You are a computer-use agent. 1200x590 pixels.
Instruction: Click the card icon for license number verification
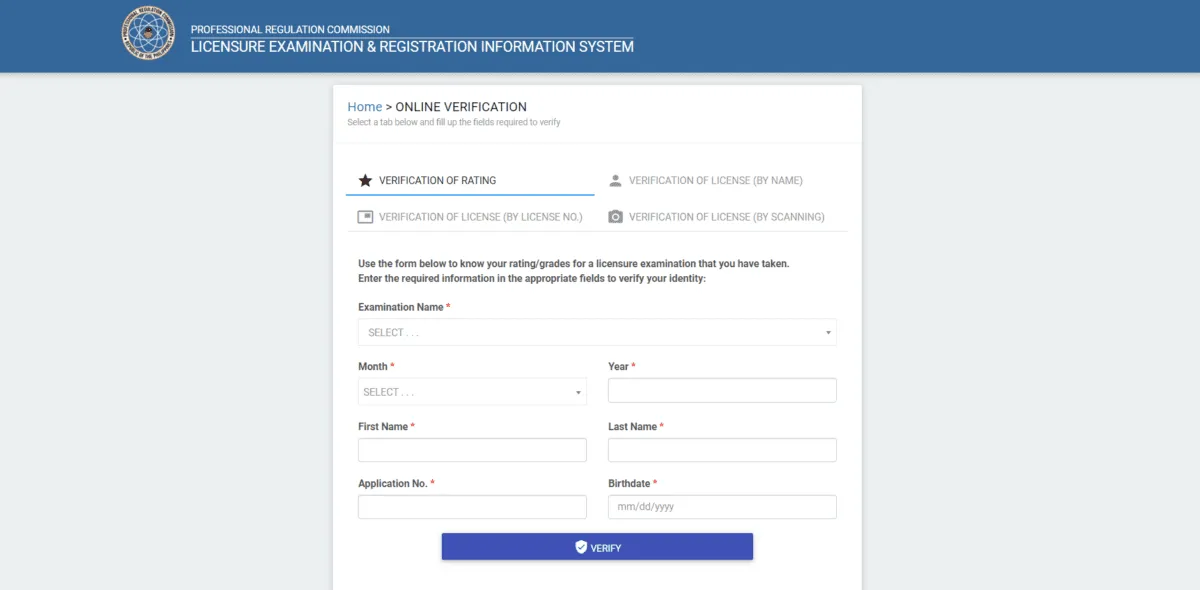[365, 217]
